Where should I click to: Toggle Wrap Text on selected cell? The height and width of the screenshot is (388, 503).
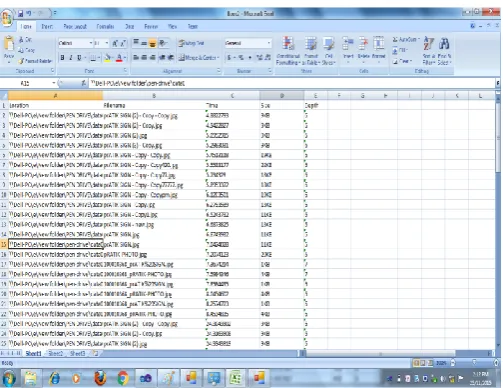click(191, 43)
